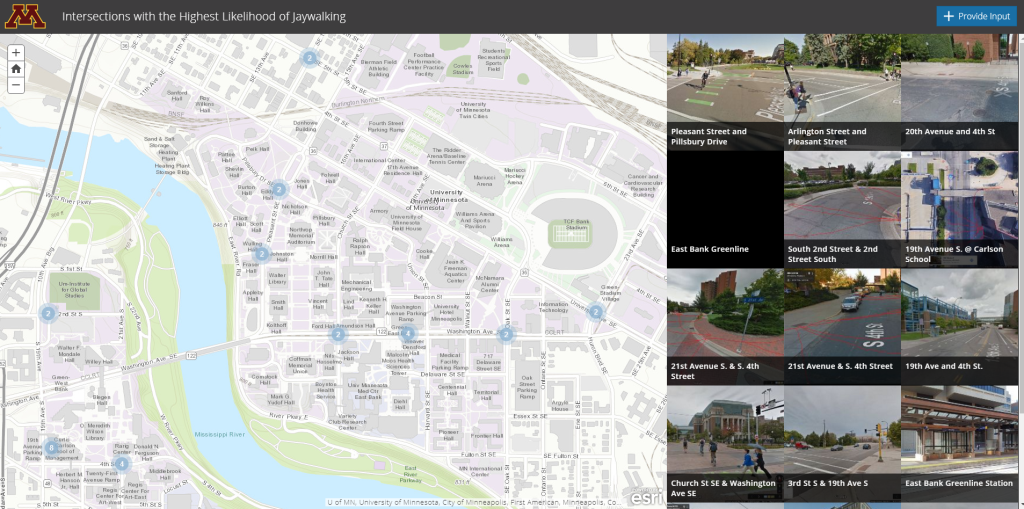This screenshot has height=509, width=1024.
Task: Open 20th Avenue and 4th St thumbnail
Action: pos(959,92)
